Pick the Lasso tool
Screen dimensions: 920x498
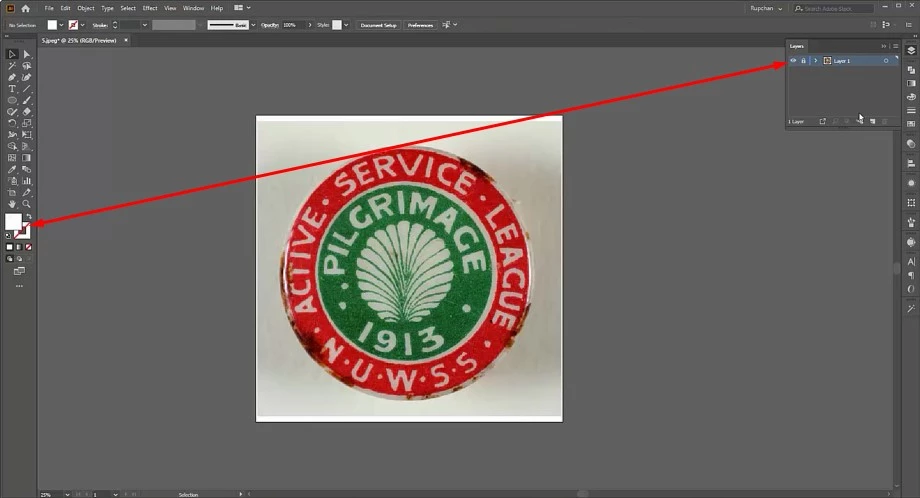[26, 66]
